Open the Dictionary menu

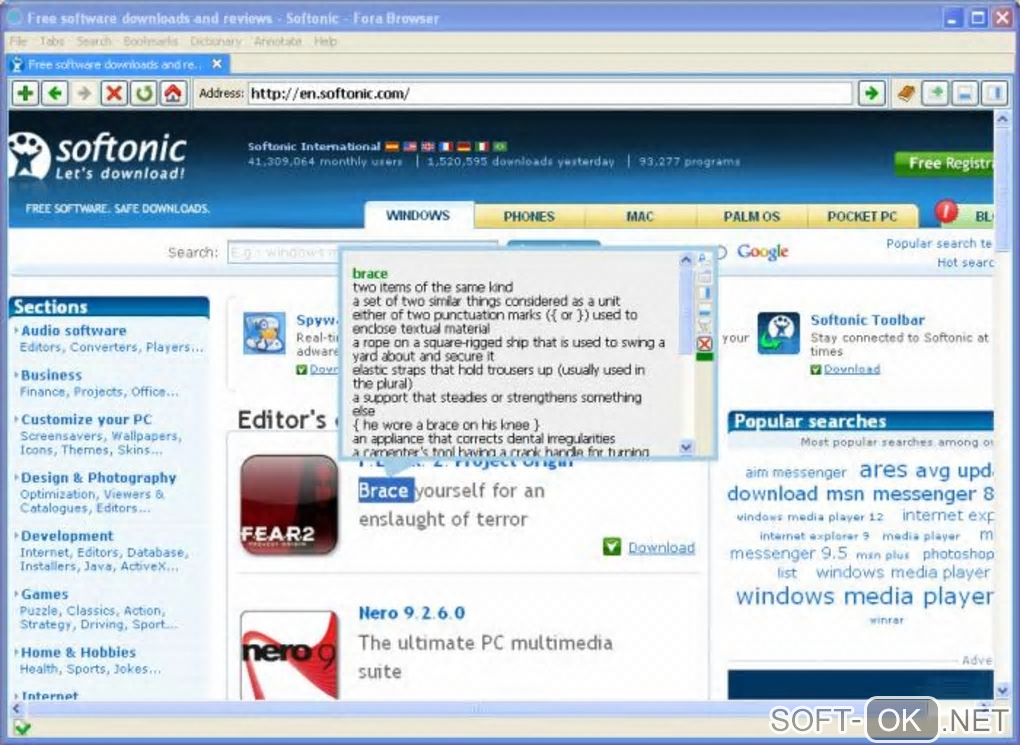click(215, 41)
